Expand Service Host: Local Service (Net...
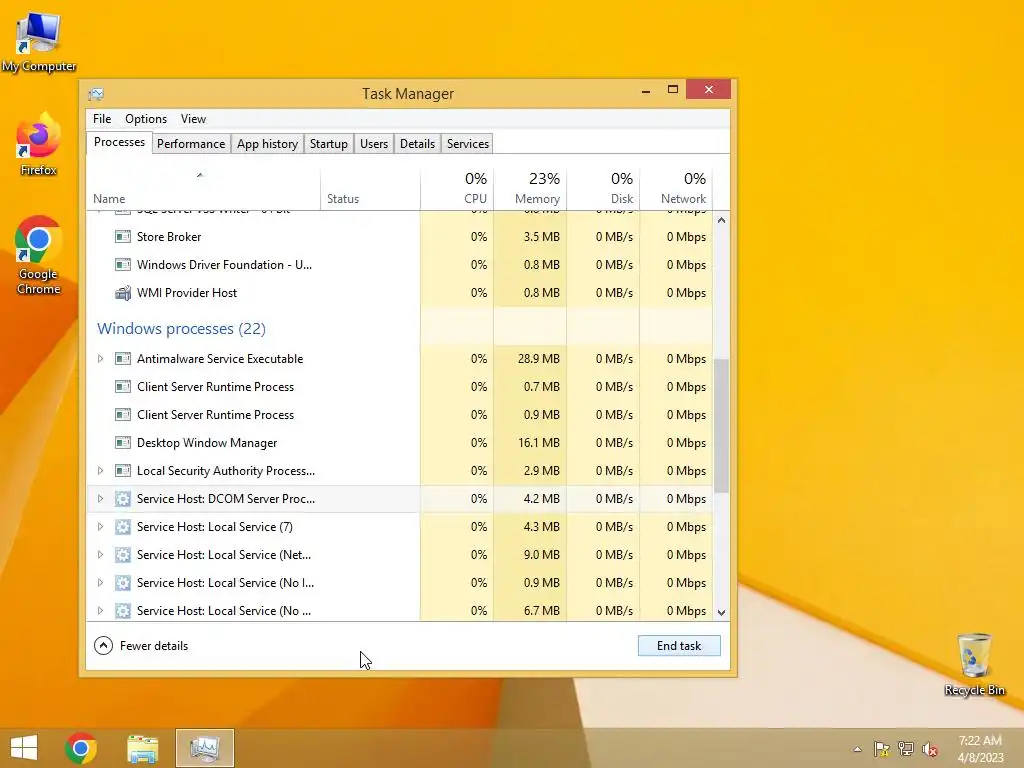Screen dimensions: 1024x768 (100, 555)
